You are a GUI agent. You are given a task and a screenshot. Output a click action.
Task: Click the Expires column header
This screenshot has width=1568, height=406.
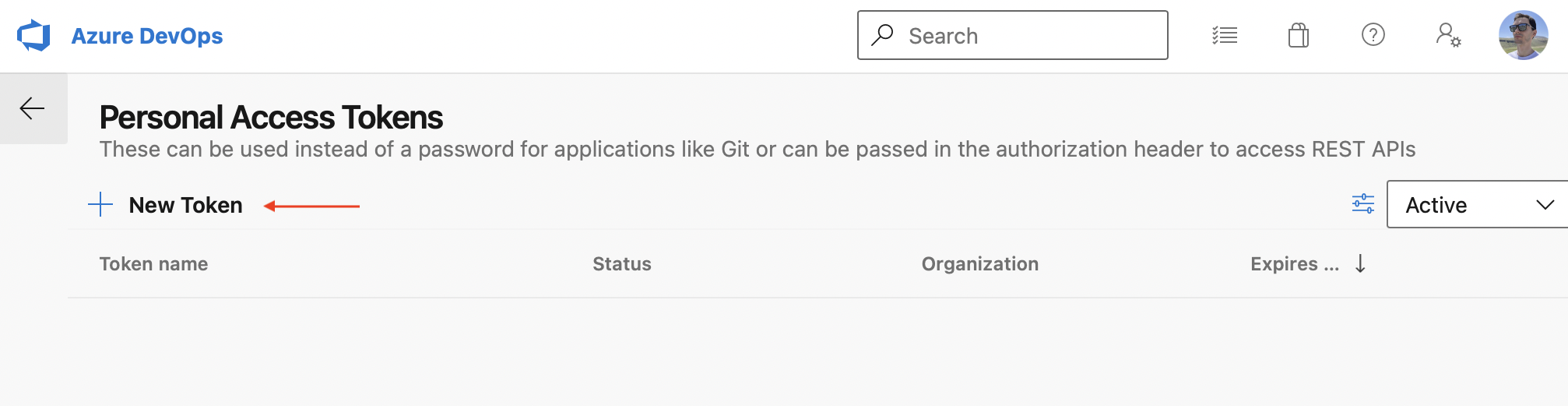(x=1293, y=264)
